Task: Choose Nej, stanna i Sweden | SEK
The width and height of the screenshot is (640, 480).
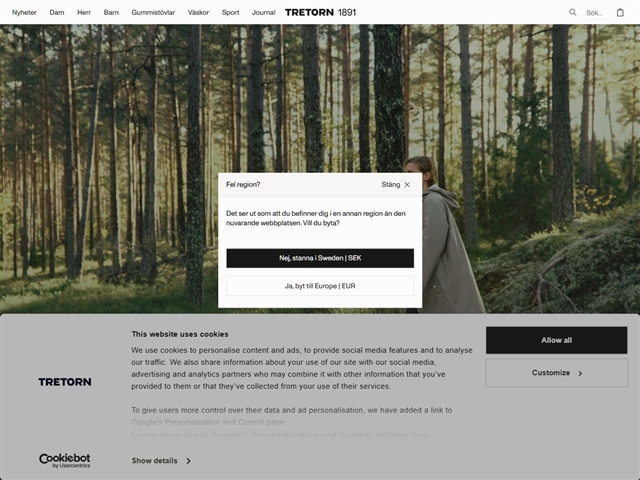Action: tap(320, 258)
